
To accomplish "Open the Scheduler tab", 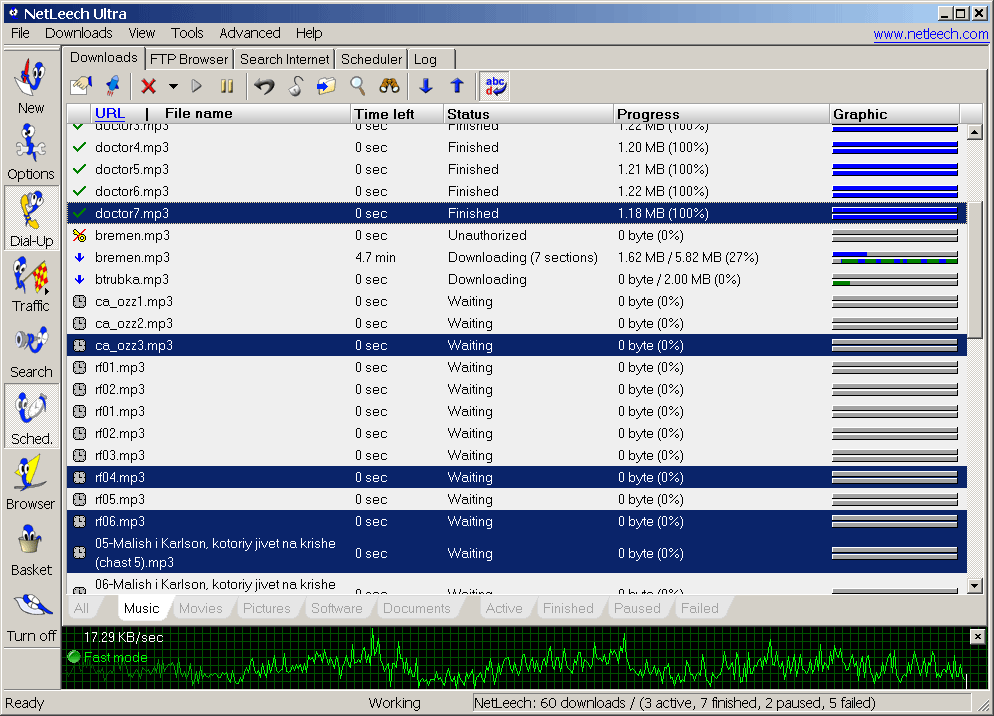I will [371, 59].
